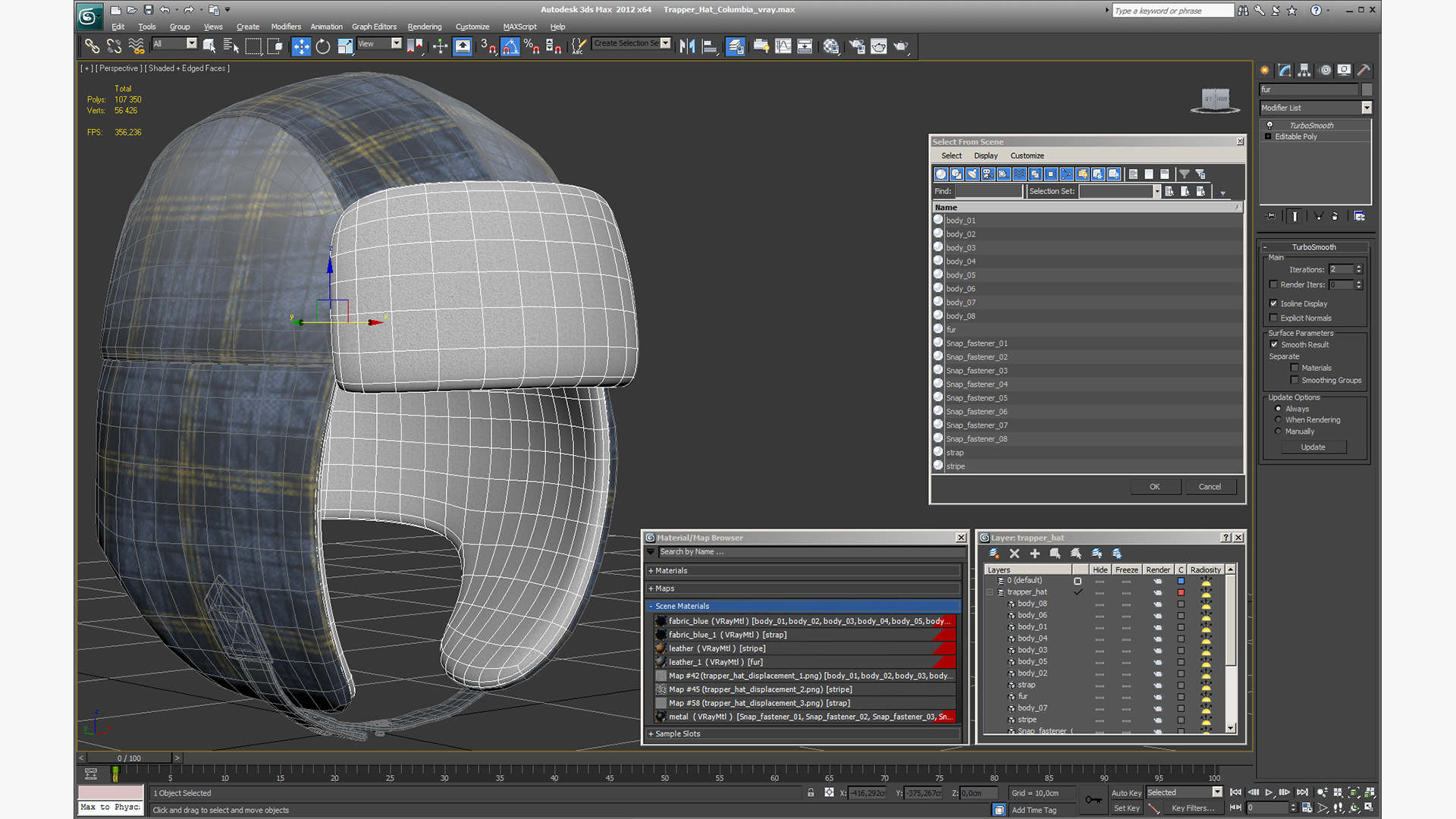Screen dimensions: 1456x819
Task: Click Remove Modifier trash icon in stack
Action: (x=1335, y=216)
